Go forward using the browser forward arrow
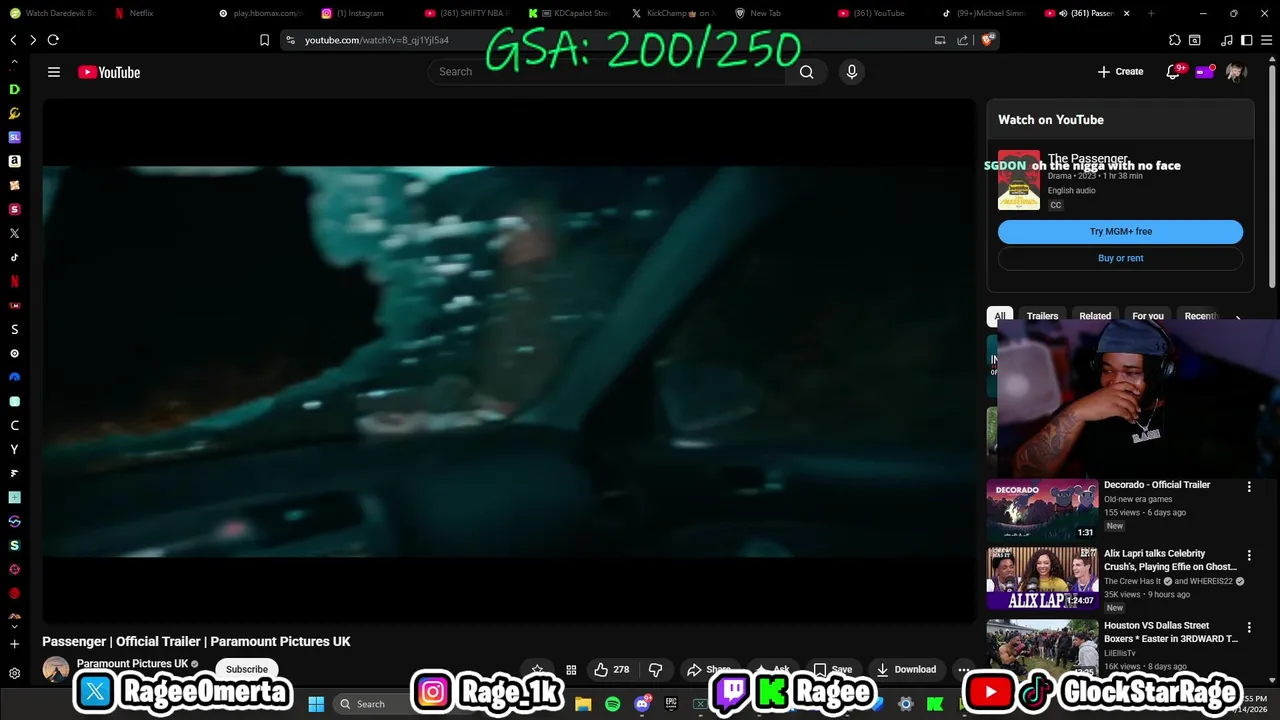 [x=33, y=40]
